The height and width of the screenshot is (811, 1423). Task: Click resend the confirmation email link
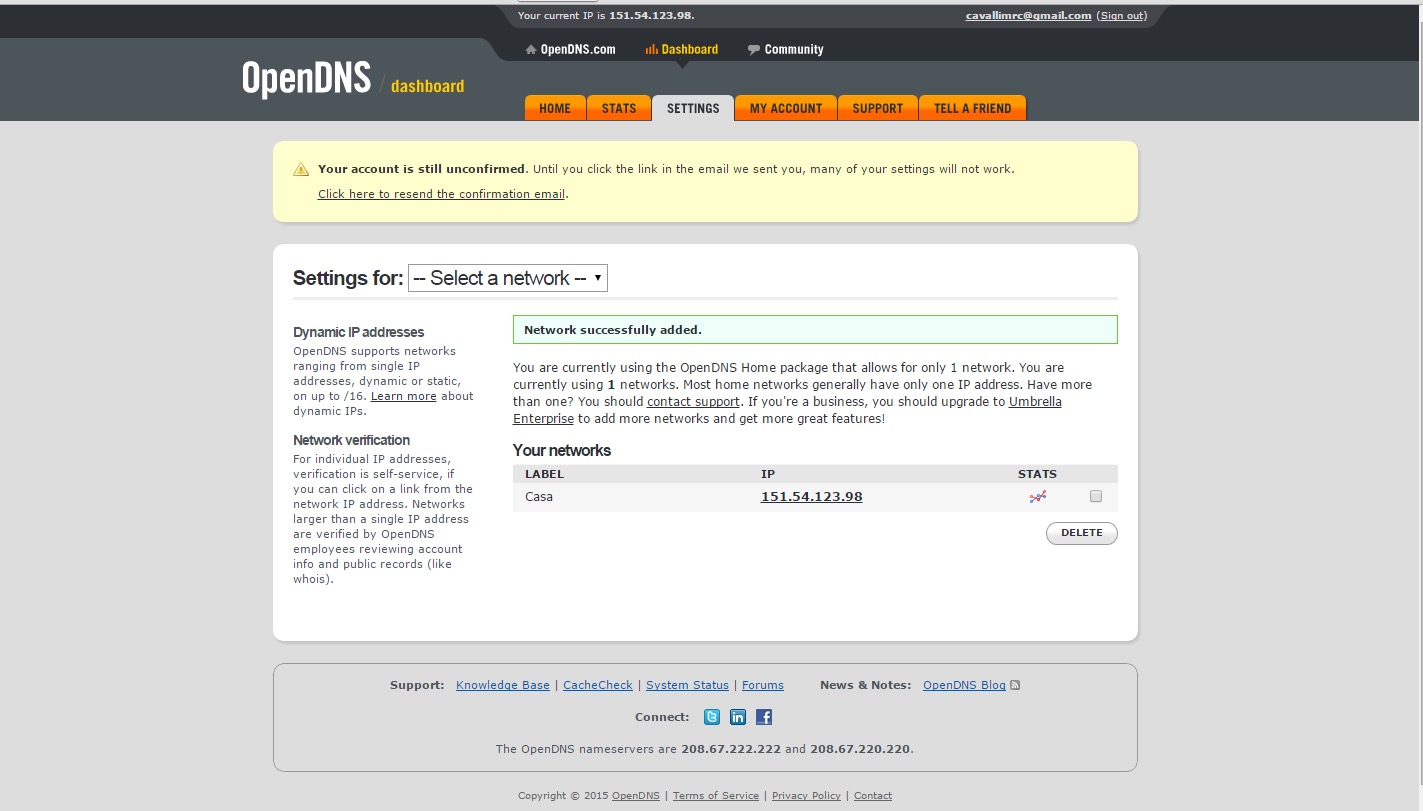(x=441, y=194)
